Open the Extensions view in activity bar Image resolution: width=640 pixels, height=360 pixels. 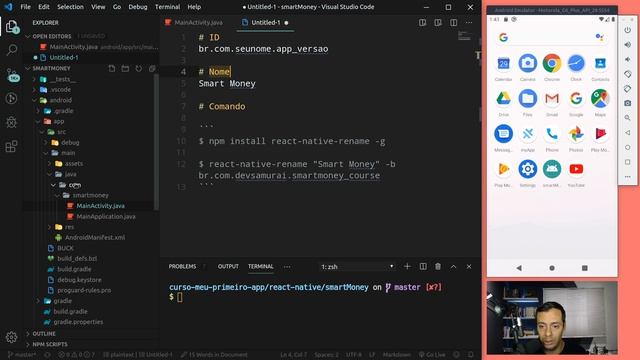point(11,146)
